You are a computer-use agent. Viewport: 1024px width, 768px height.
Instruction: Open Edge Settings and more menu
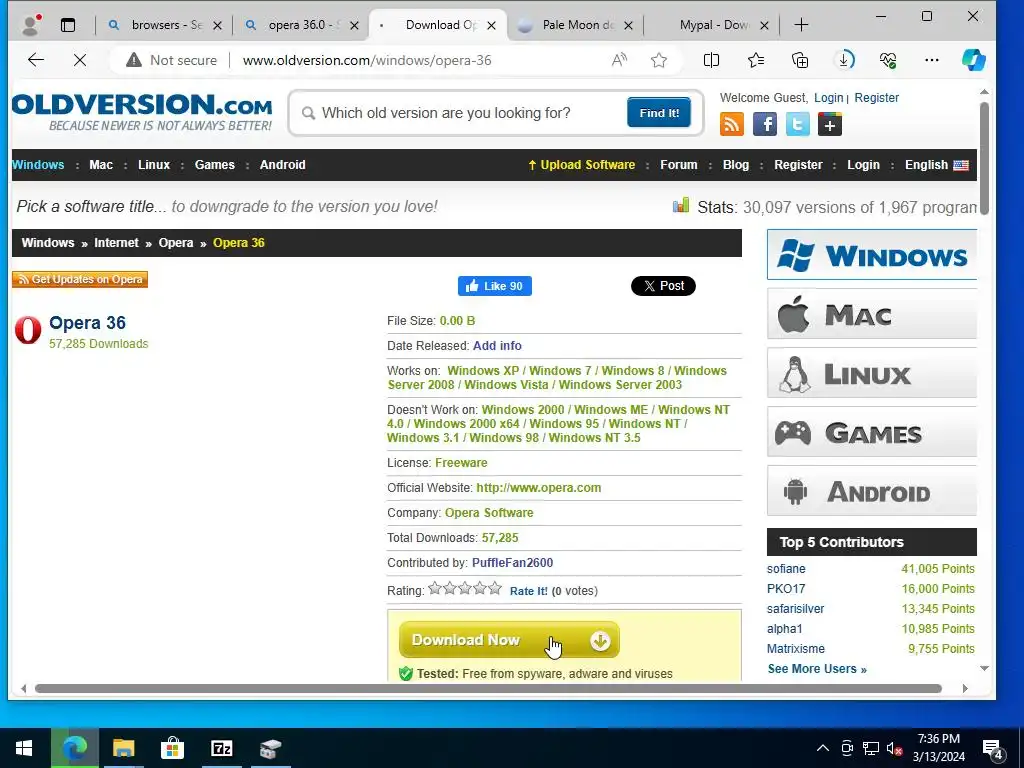click(x=932, y=60)
